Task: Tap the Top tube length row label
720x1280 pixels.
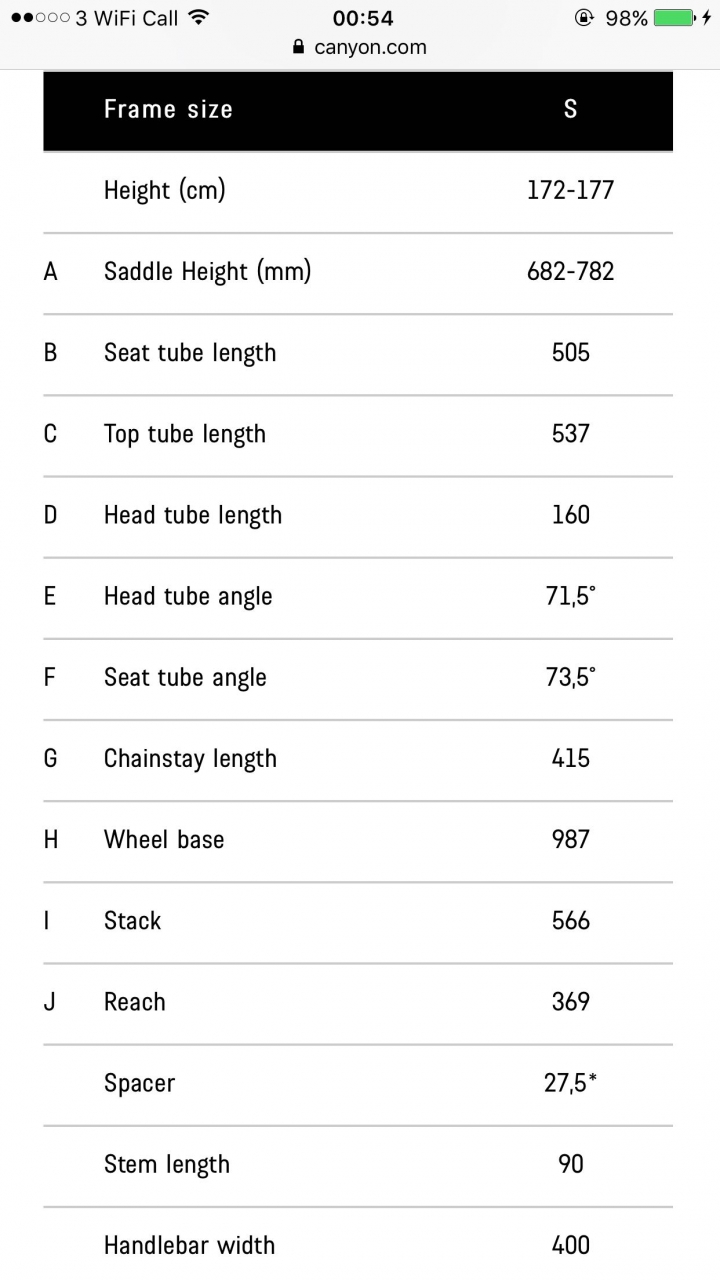Action: point(185,434)
